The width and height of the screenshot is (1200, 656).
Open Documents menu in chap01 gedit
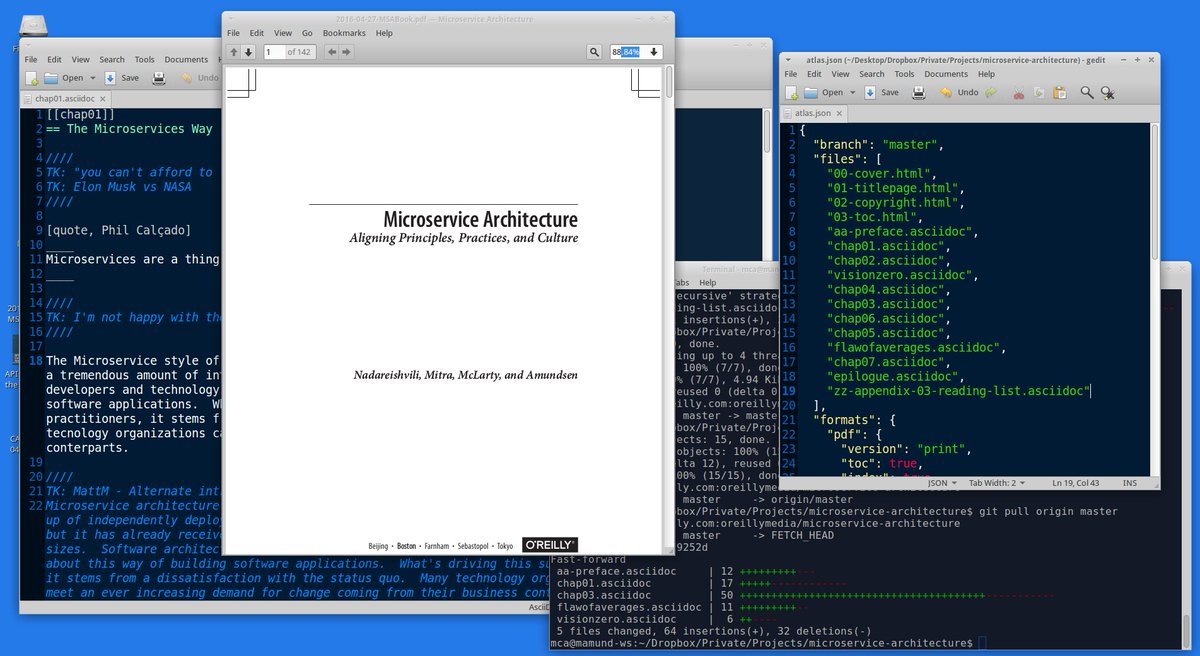point(186,59)
